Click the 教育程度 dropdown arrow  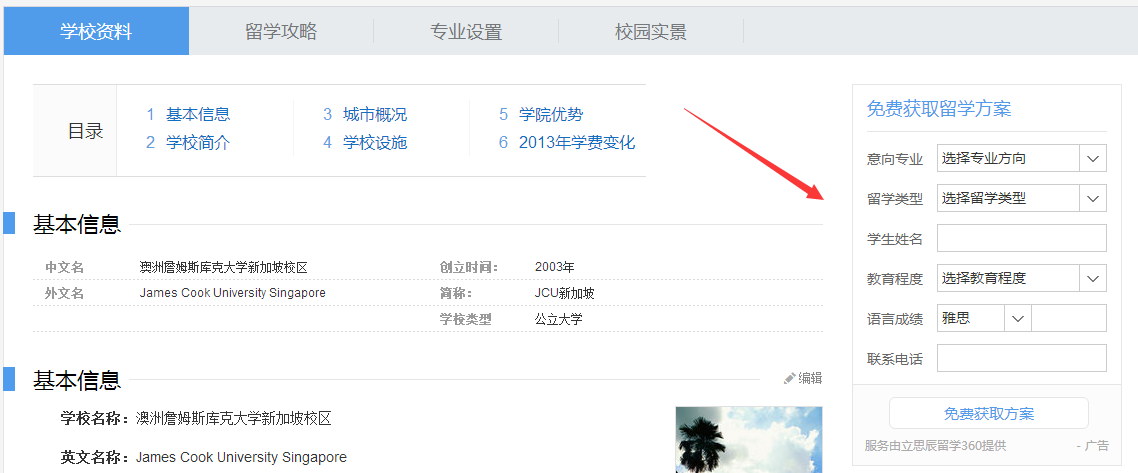click(x=1093, y=278)
